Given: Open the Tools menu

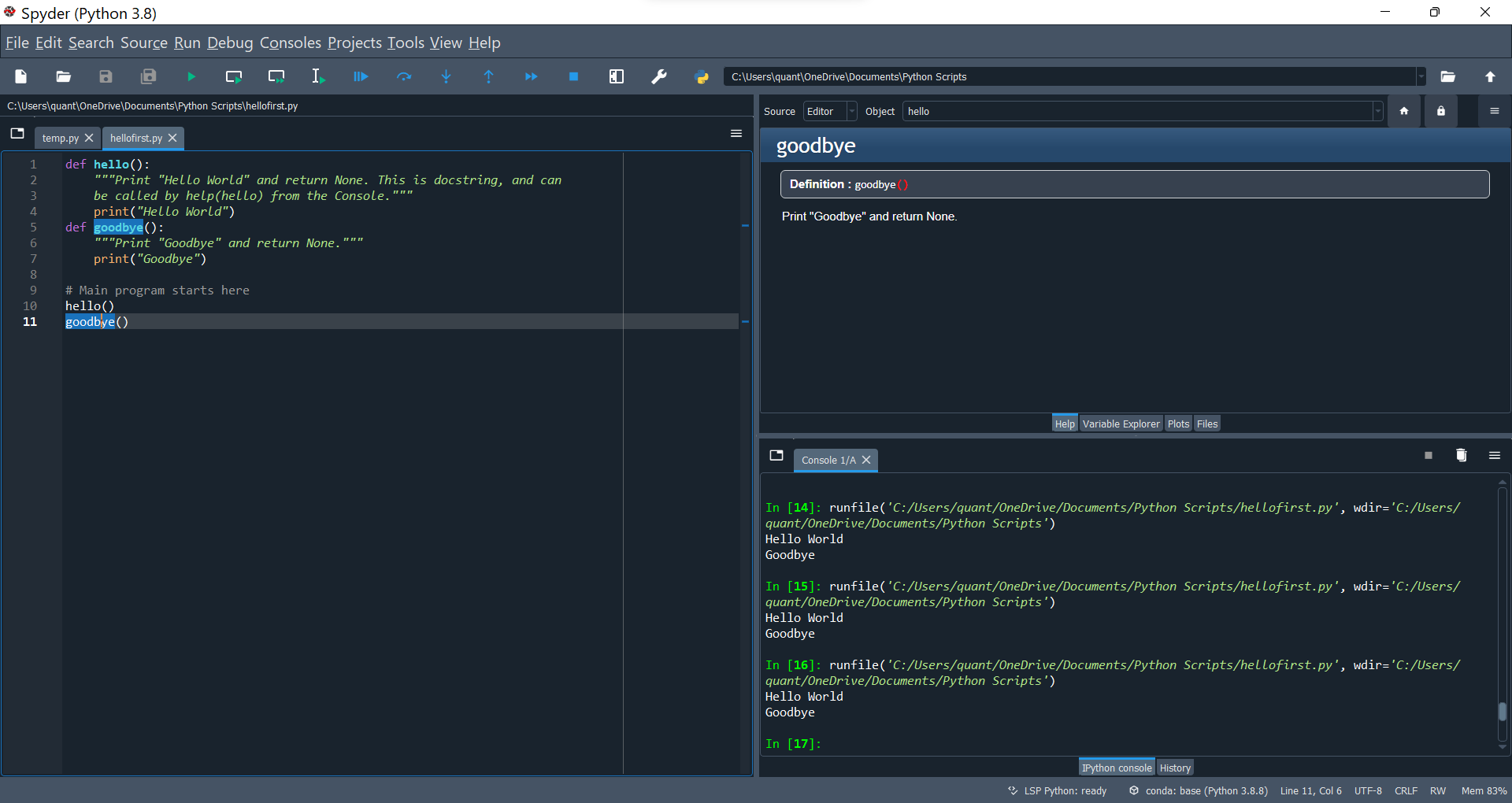Looking at the screenshot, I should (x=406, y=43).
